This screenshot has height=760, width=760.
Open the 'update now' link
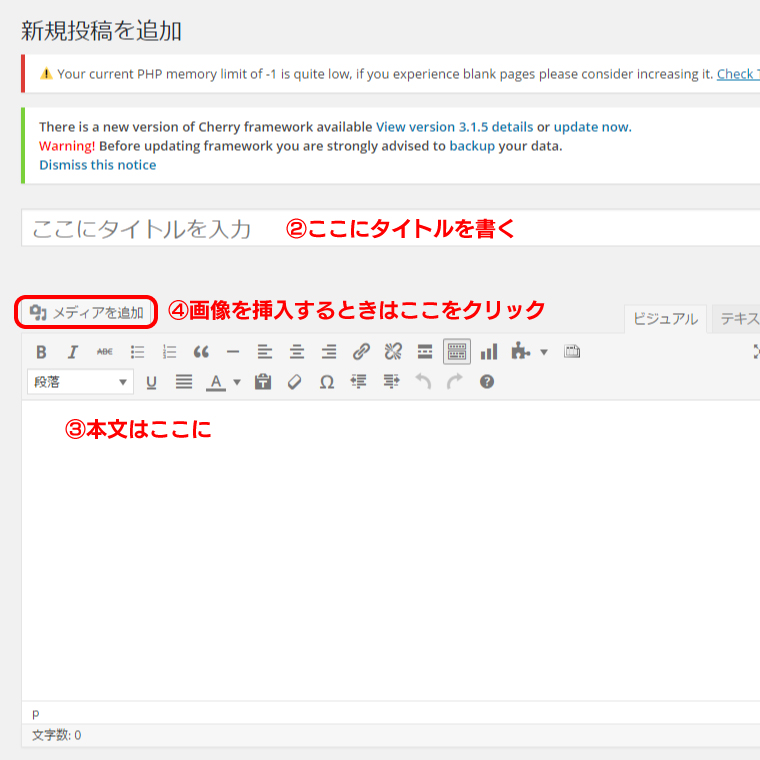tap(591, 127)
